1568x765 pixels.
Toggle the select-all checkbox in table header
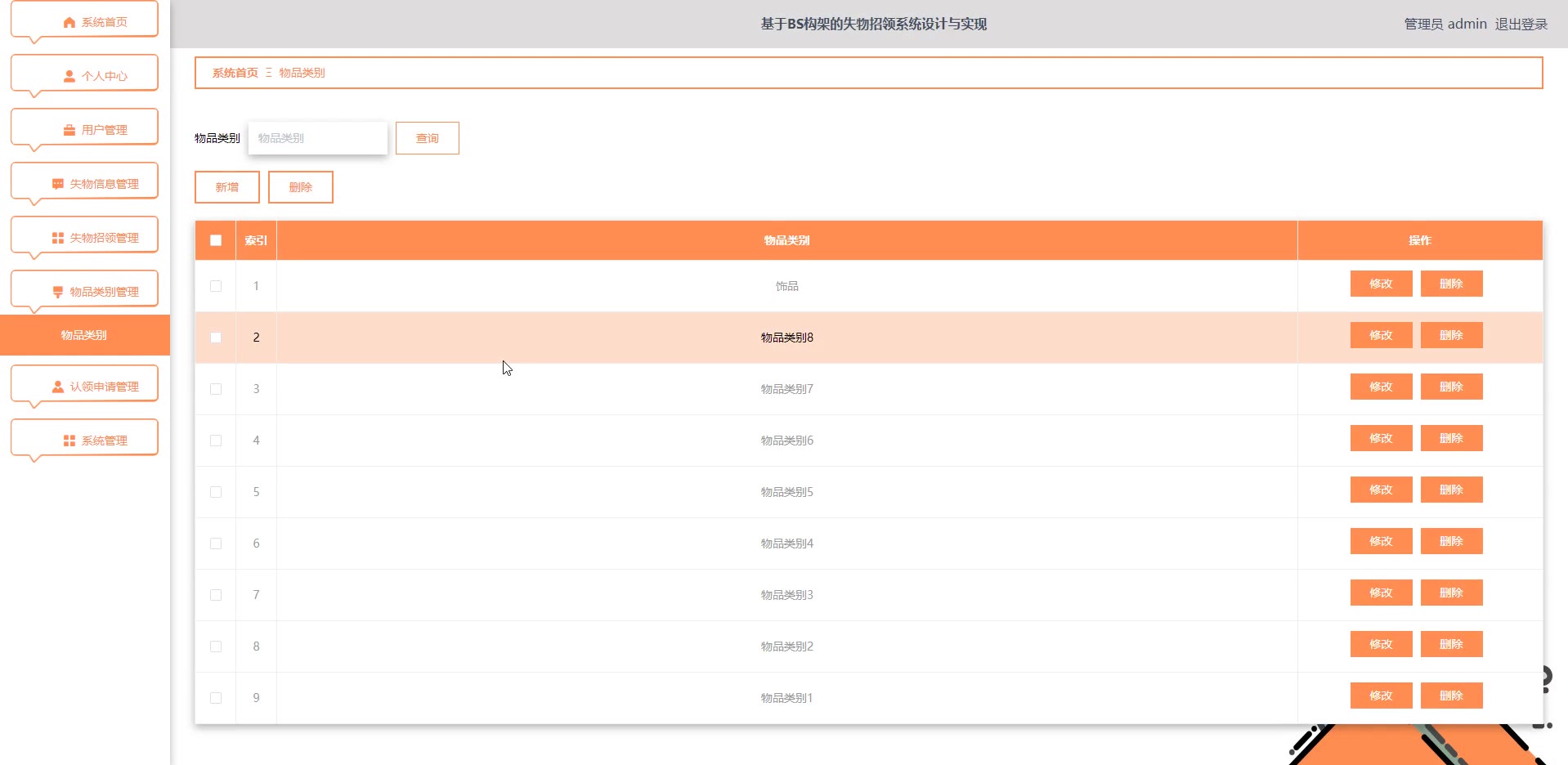[216, 240]
